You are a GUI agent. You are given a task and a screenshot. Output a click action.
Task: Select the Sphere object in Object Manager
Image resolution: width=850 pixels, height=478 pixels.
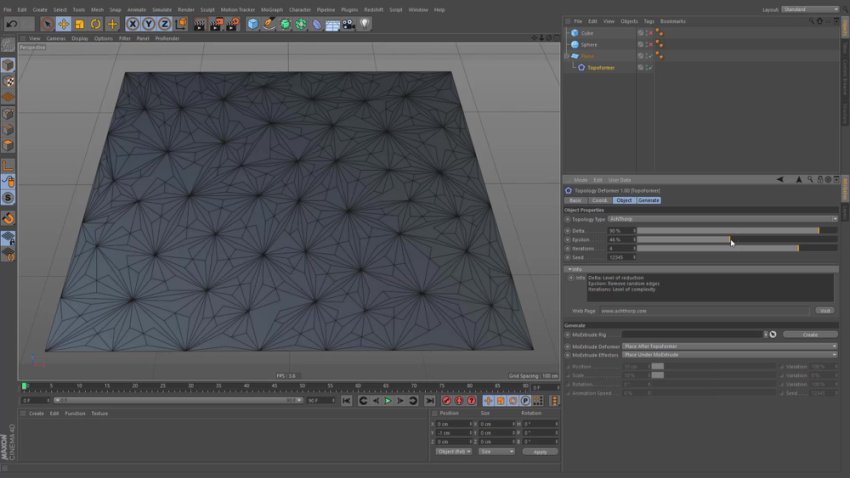coord(589,44)
